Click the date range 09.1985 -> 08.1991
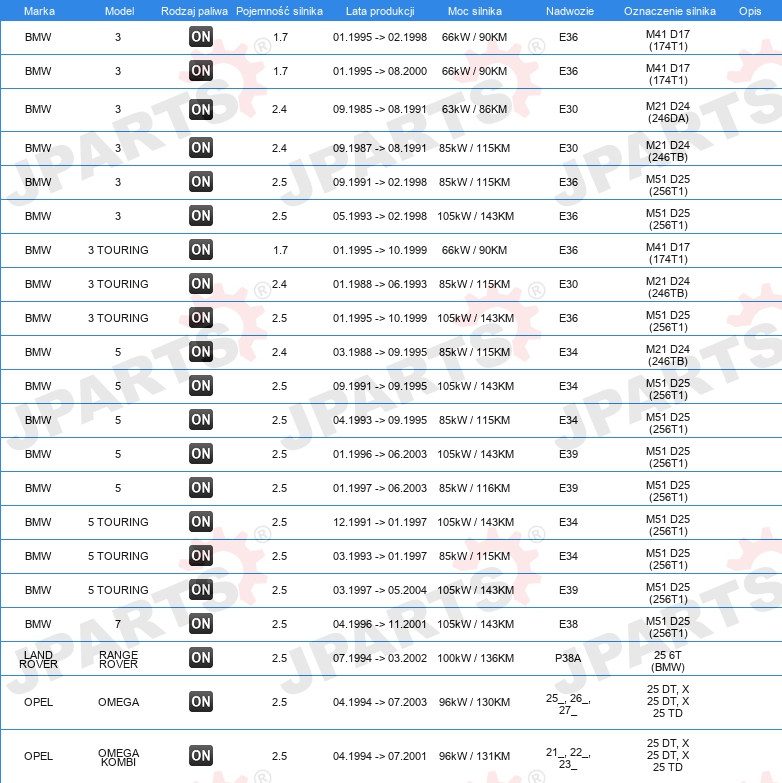Image resolution: width=782 pixels, height=783 pixels. (380, 109)
